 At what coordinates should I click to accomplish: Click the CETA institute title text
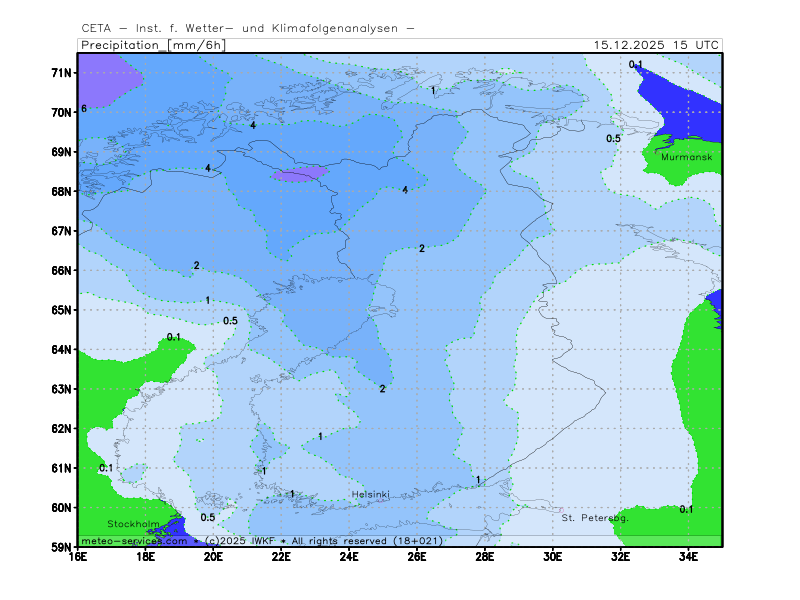[x=247, y=29]
